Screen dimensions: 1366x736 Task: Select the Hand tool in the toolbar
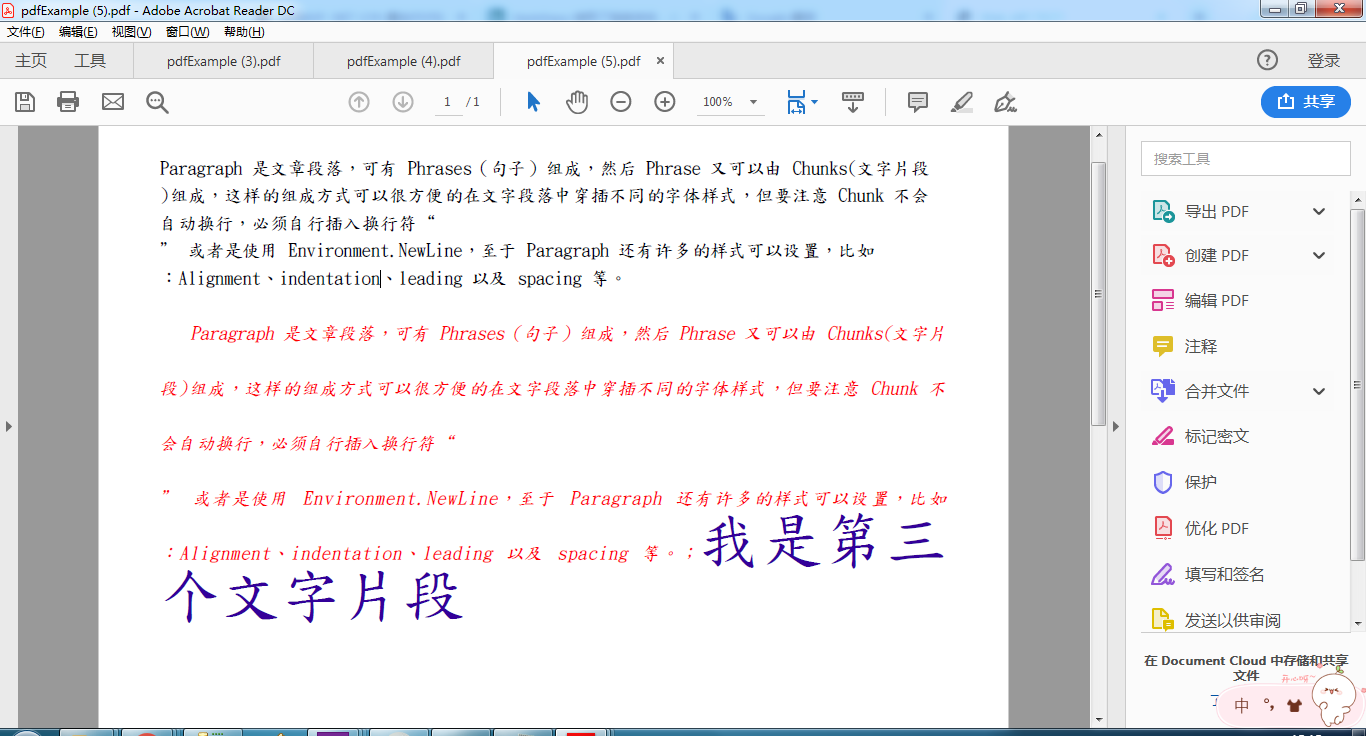pos(577,101)
